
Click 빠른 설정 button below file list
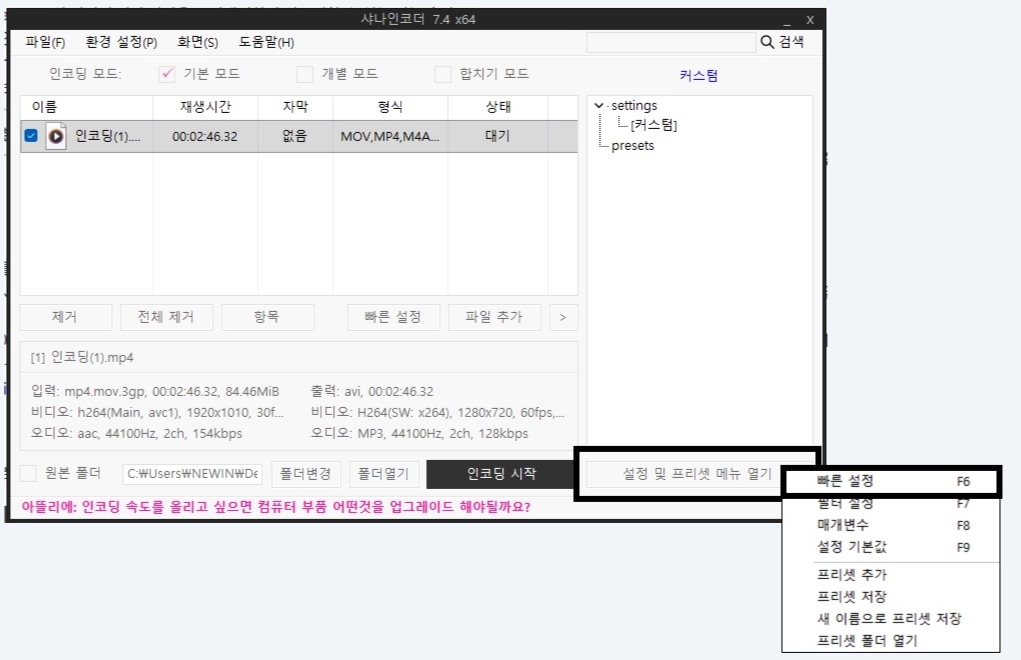pyautogui.click(x=393, y=317)
